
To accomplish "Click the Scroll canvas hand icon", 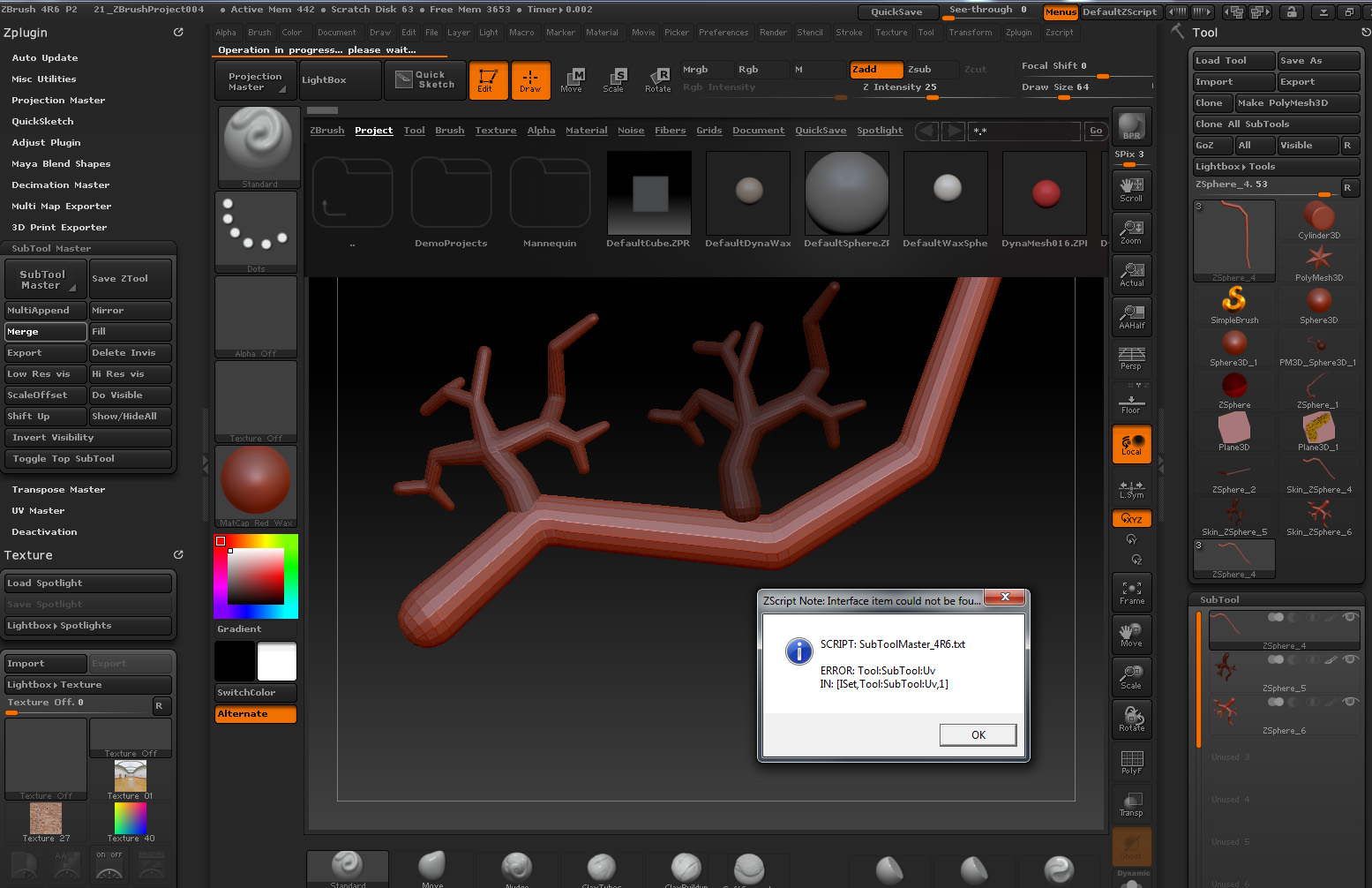I will click(x=1131, y=189).
